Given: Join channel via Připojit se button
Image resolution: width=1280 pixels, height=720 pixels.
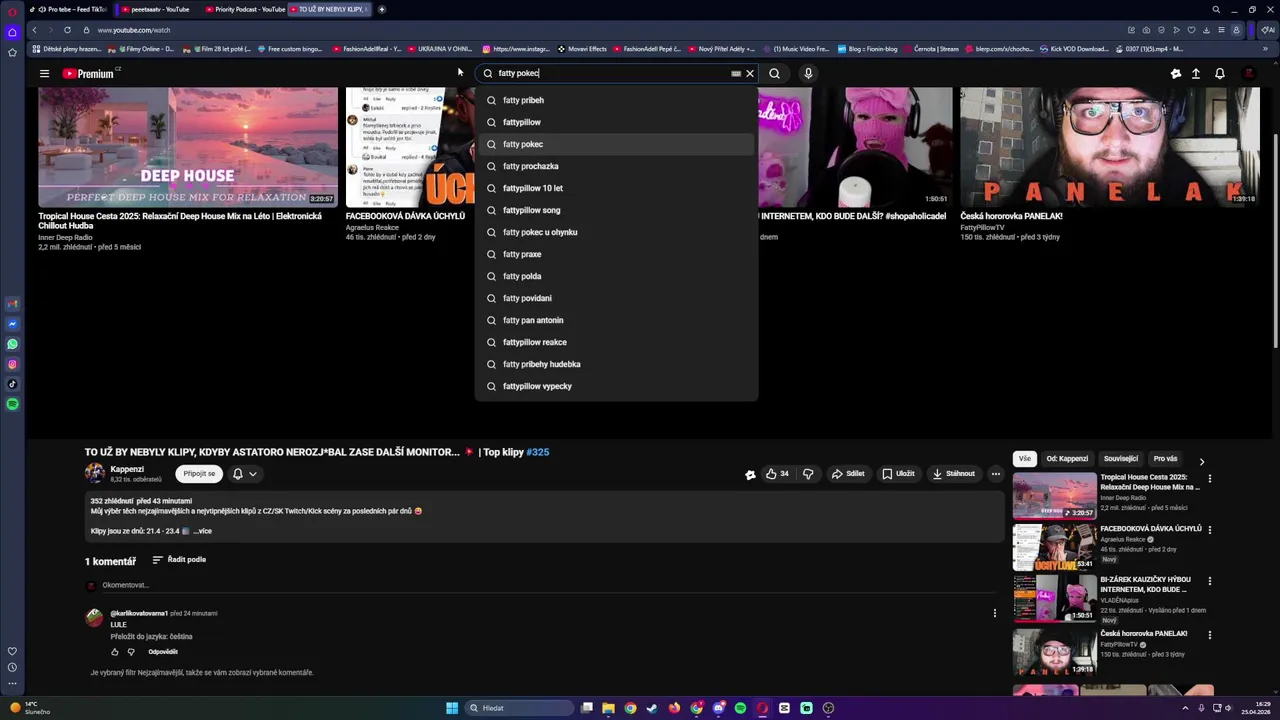Looking at the screenshot, I should point(199,474).
